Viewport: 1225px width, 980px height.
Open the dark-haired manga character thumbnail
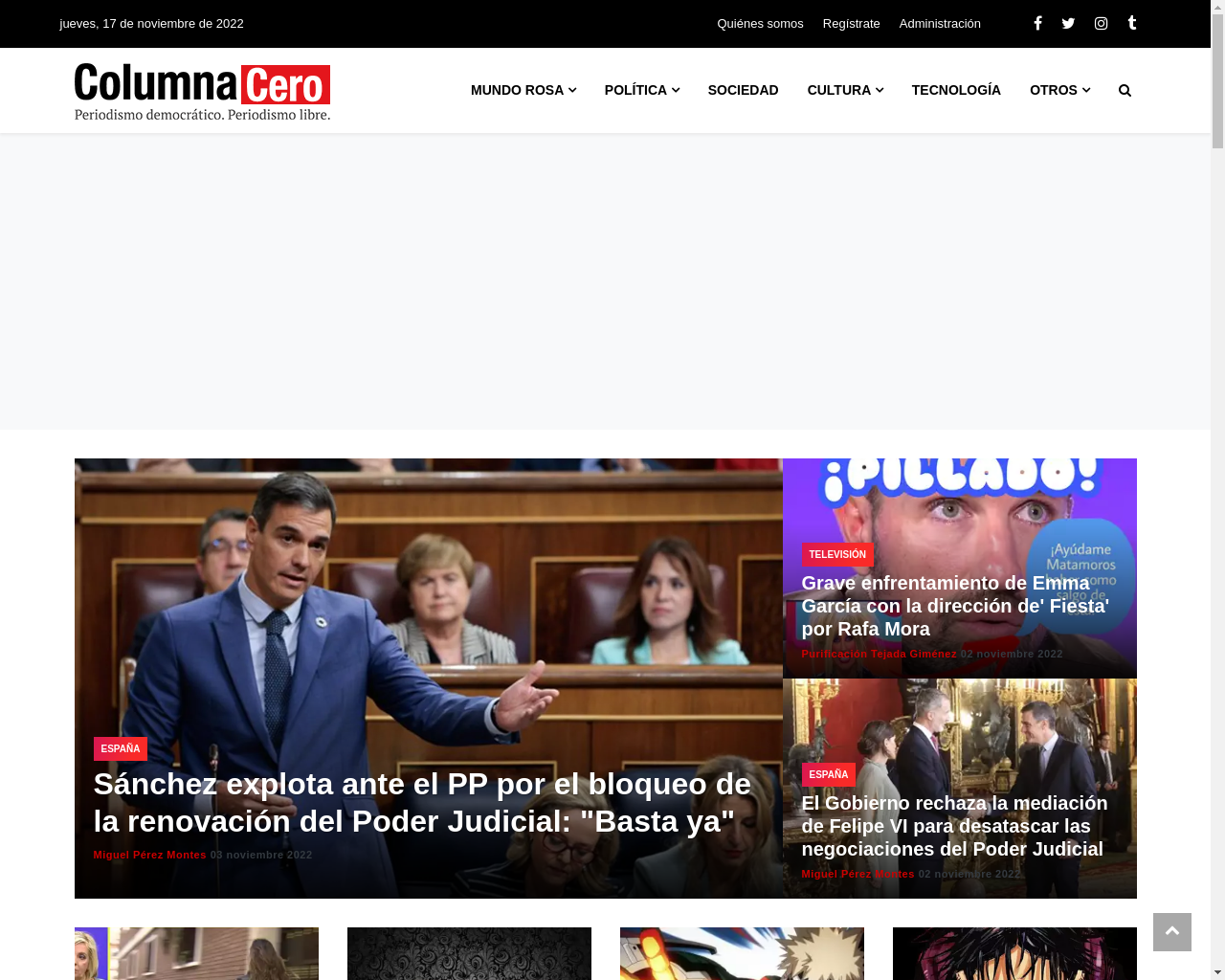click(x=1014, y=953)
